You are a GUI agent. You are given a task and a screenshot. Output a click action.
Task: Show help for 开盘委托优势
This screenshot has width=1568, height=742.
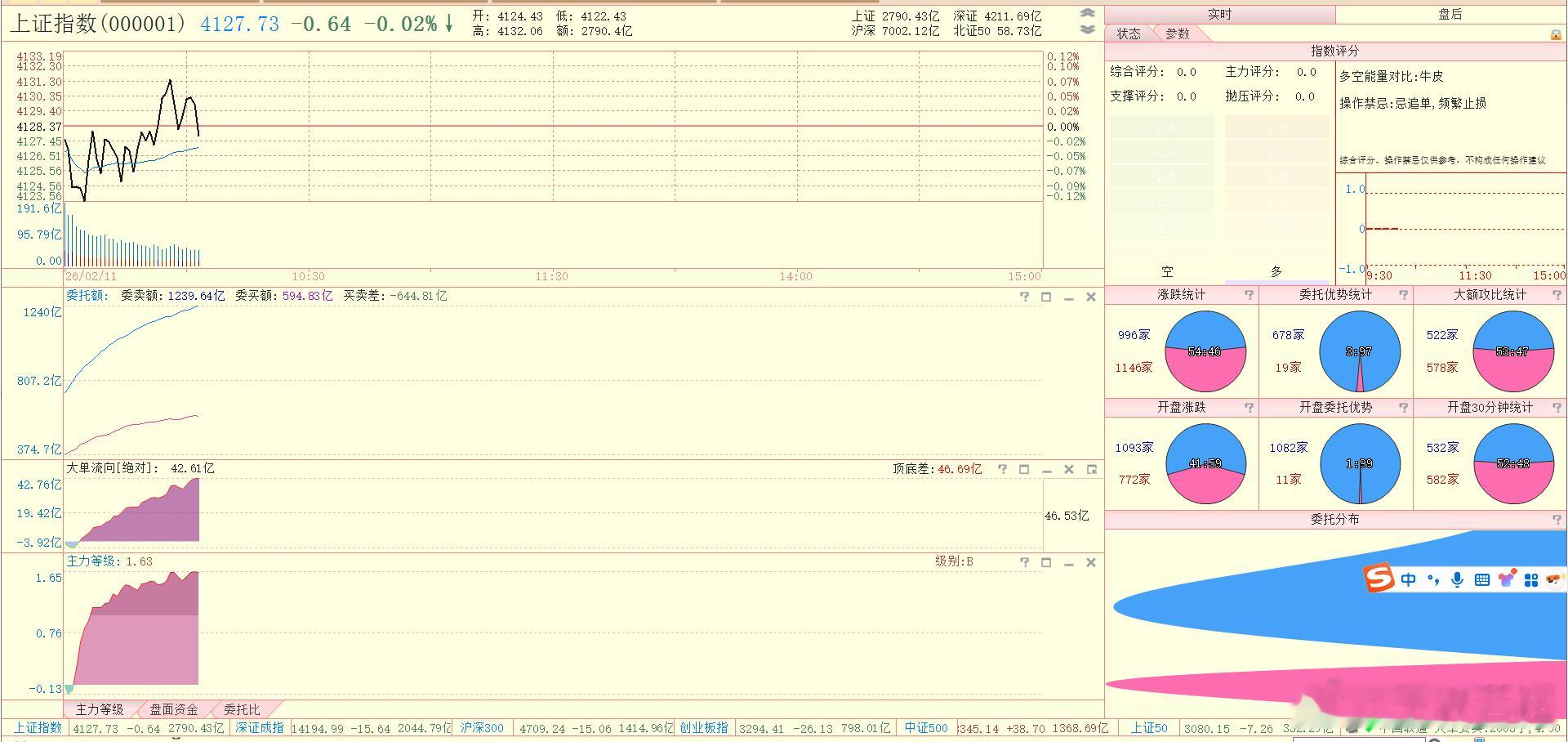click(1403, 408)
